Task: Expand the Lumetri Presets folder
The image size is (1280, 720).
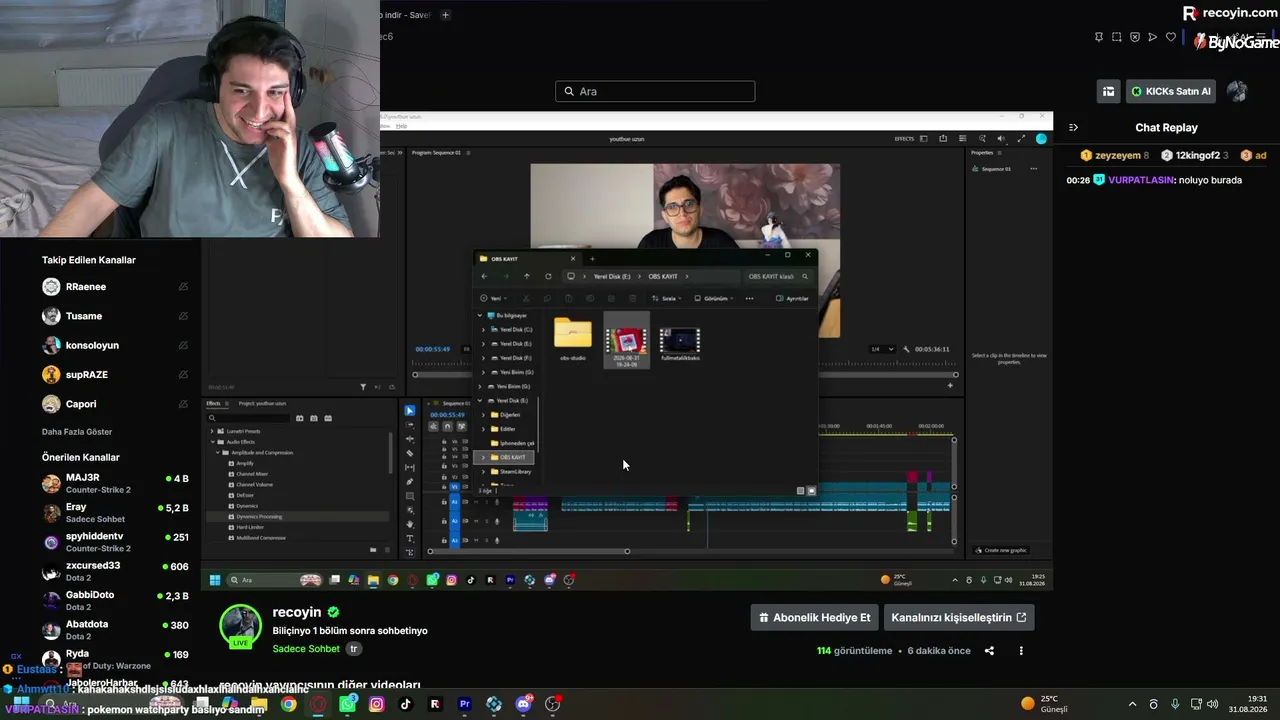Action: [212, 431]
